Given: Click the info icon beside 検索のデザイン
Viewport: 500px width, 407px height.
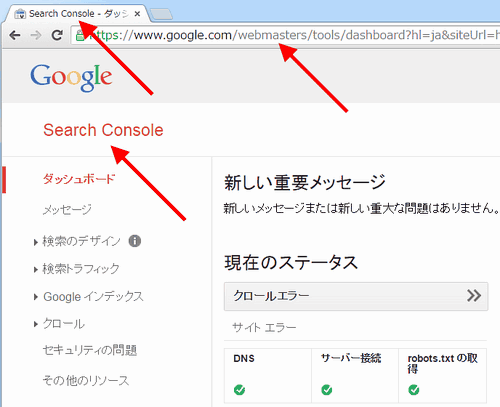Looking at the screenshot, I should coord(135,241).
